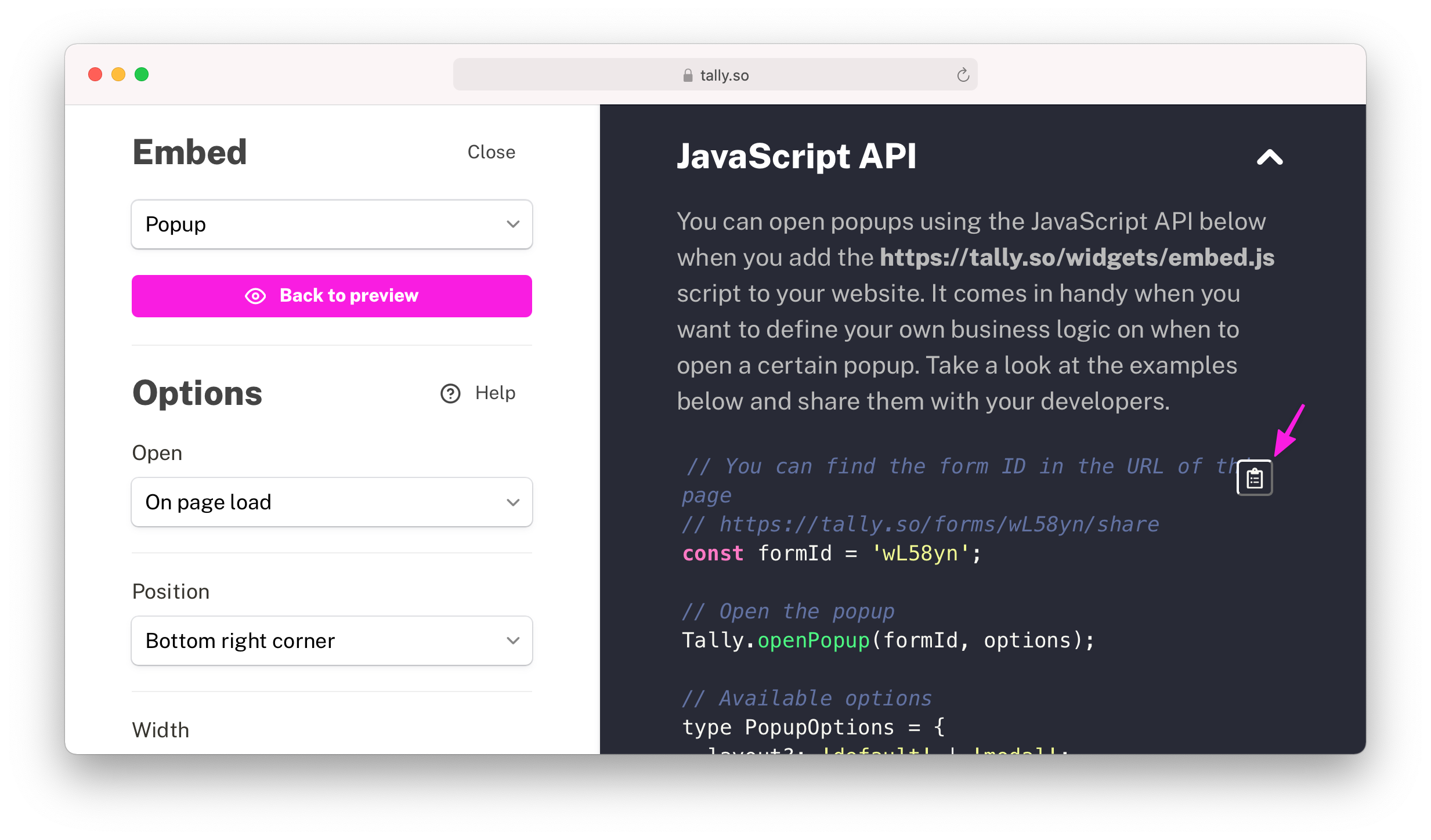Click the 'Width' label
This screenshot has width=1431, height=840.
coord(161,730)
